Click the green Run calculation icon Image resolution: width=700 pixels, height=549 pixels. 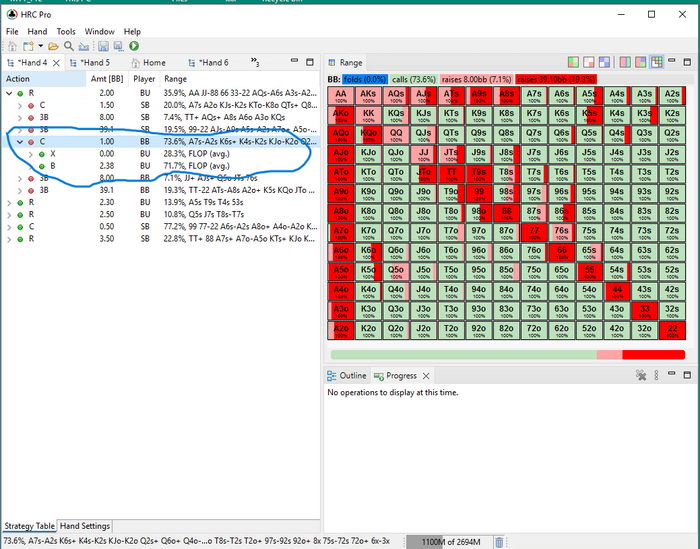[x=134, y=46]
